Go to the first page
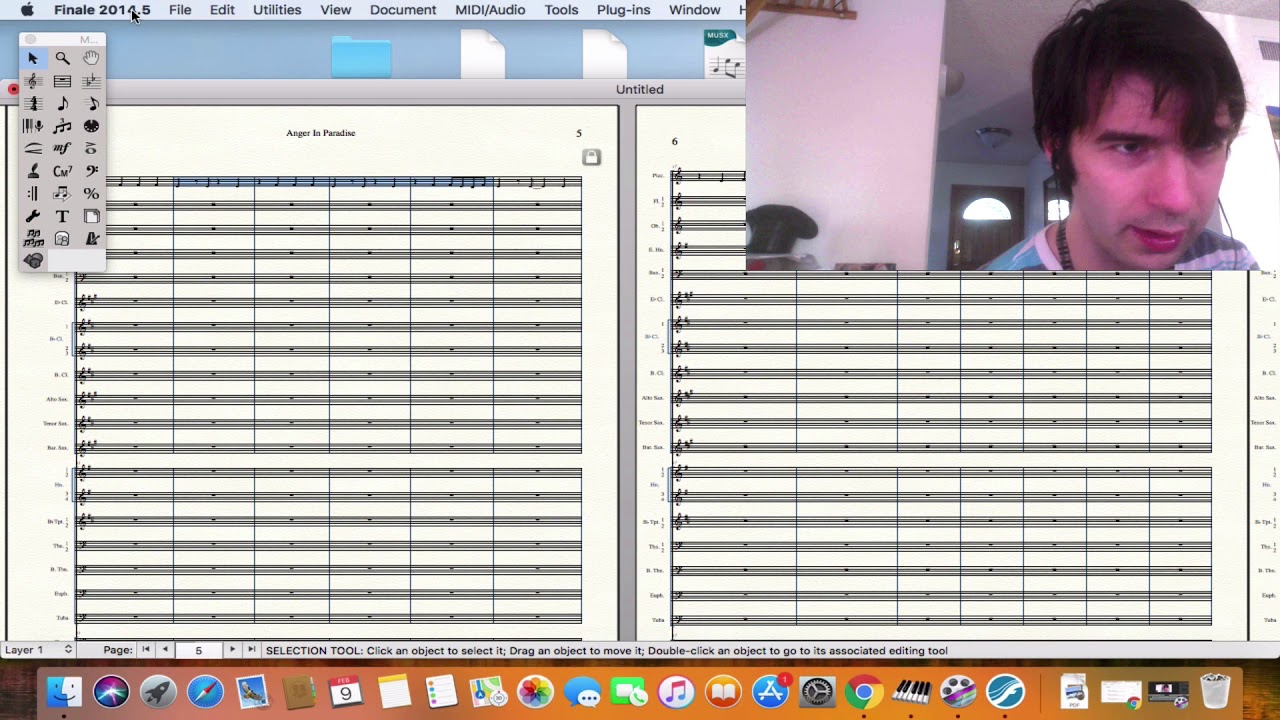 pyautogui.click(x=146, y=650)
